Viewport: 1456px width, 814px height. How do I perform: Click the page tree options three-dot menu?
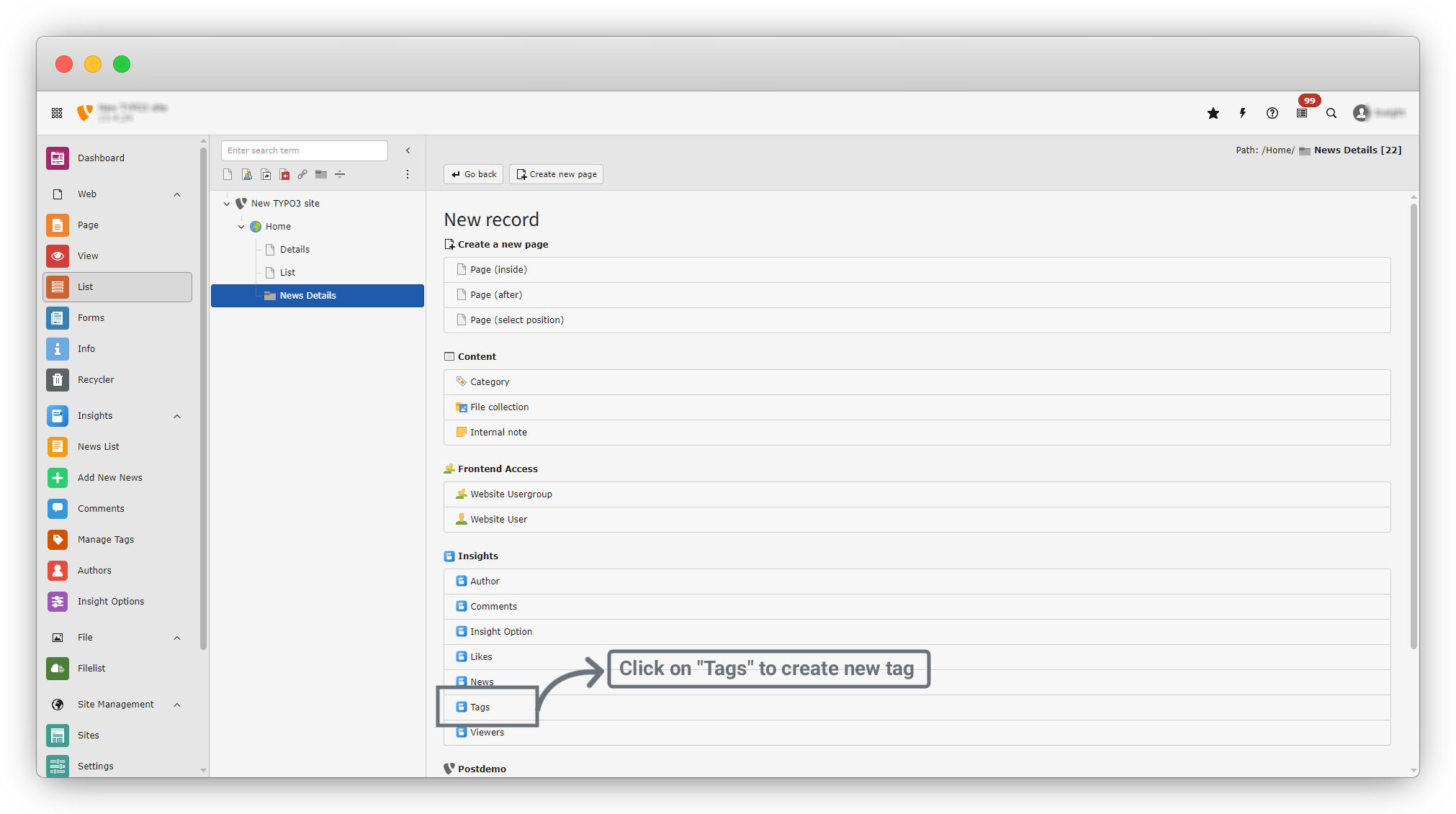click(408, 174)
